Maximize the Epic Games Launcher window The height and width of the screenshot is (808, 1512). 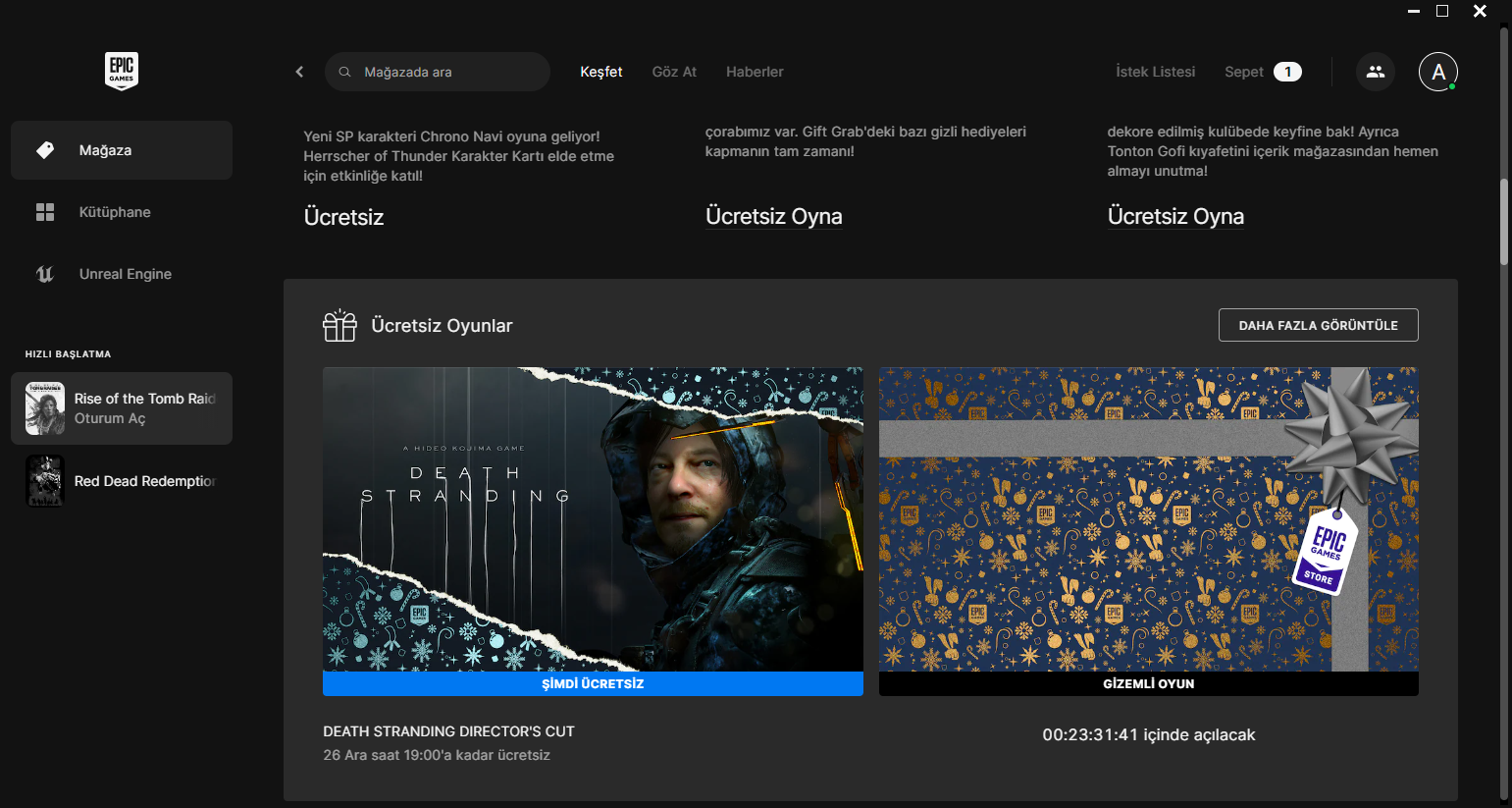pyautogui.click(x=1442, y=11)
